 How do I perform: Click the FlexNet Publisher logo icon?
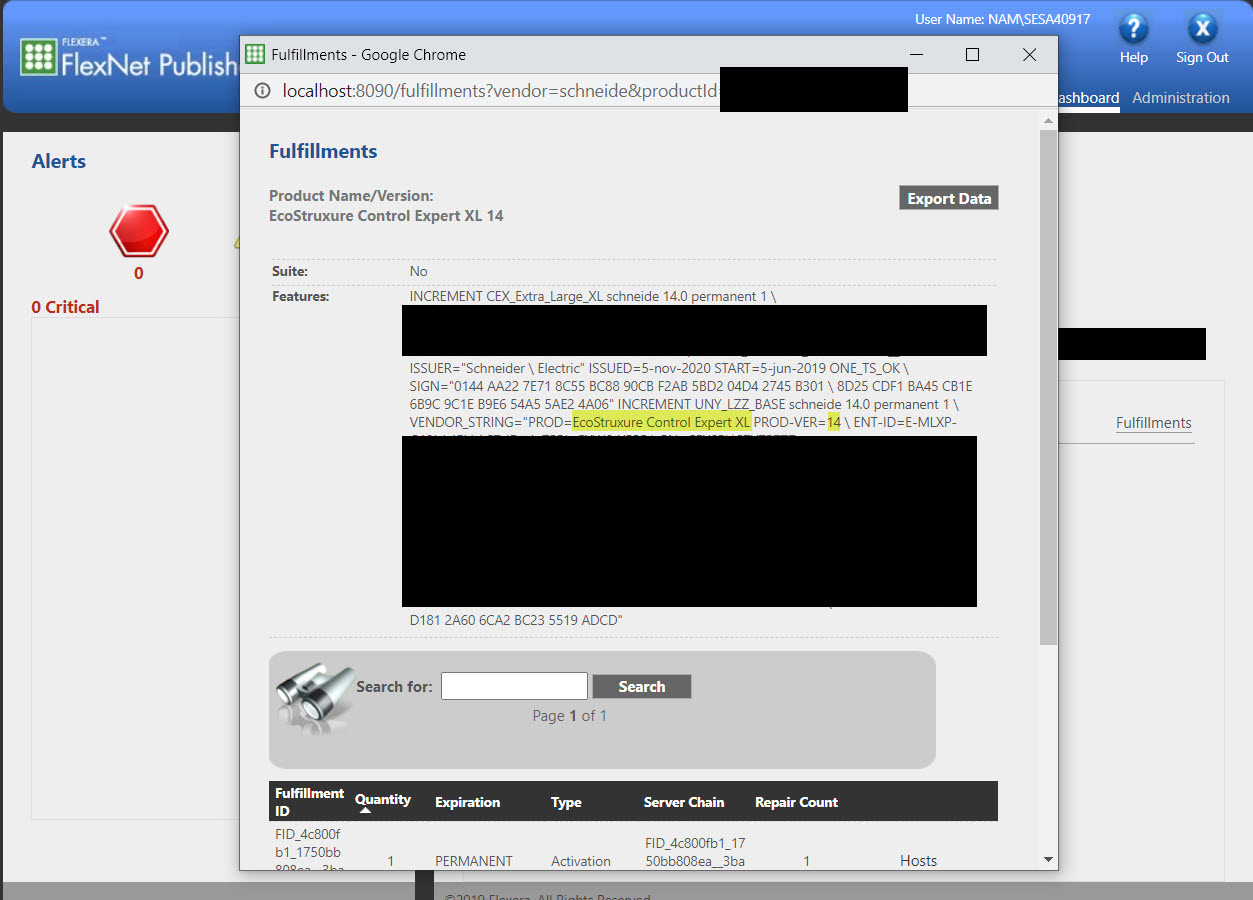(x=39, y=58)
